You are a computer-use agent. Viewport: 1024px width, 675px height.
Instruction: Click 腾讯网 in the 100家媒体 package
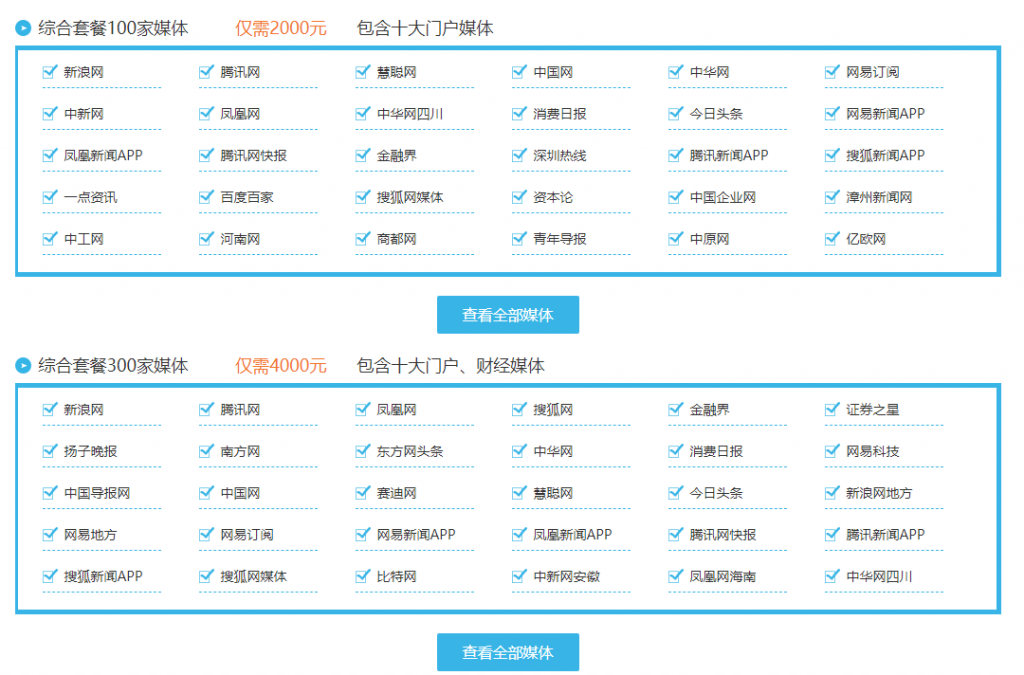click(x=240, y=72)
